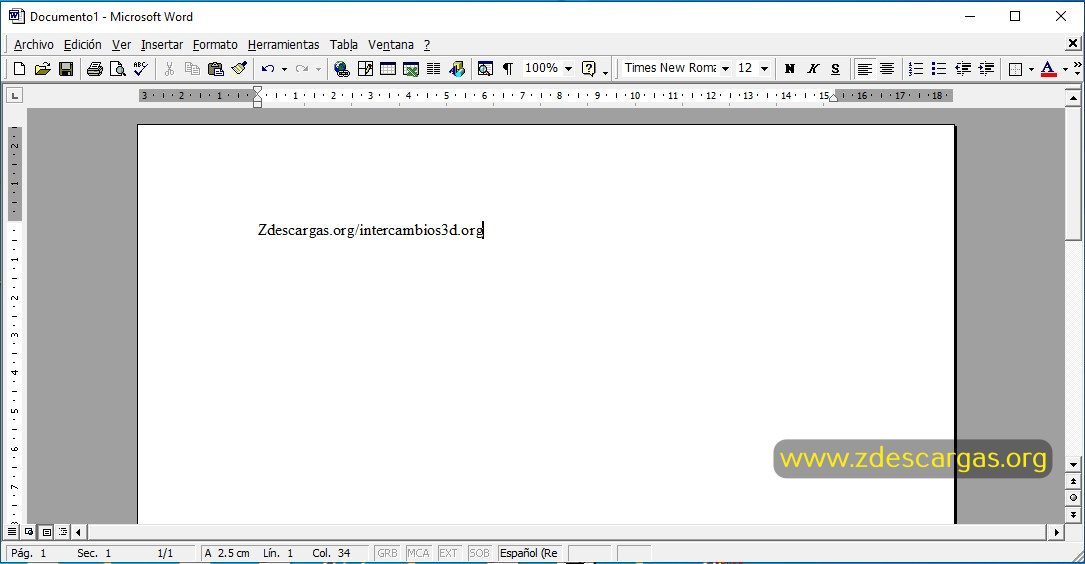Select browse object button on scrollbar
The height and width of the screenshot is (564, 1085).
(1073, 498)
